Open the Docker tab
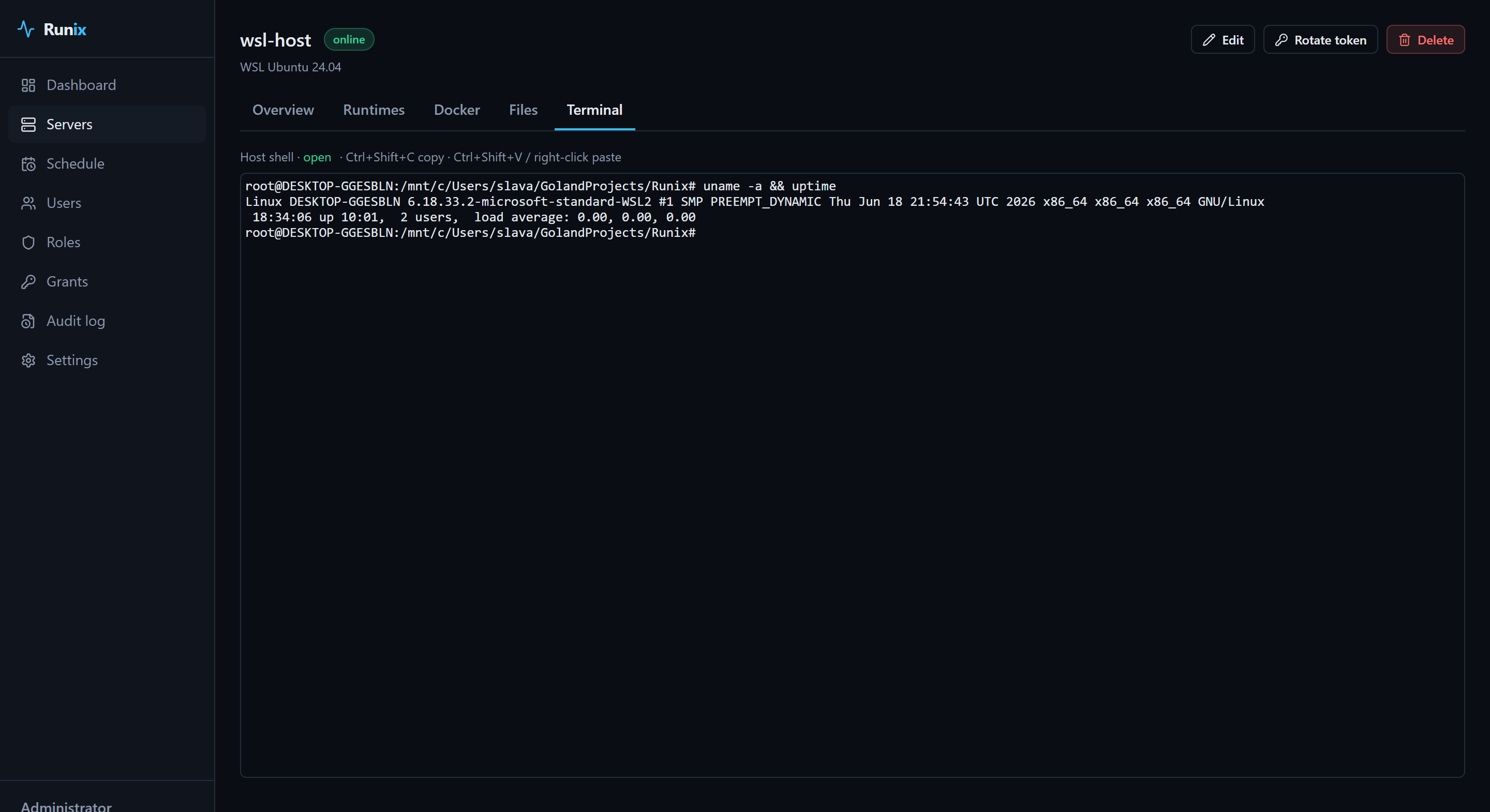 (x=457, y=110)
